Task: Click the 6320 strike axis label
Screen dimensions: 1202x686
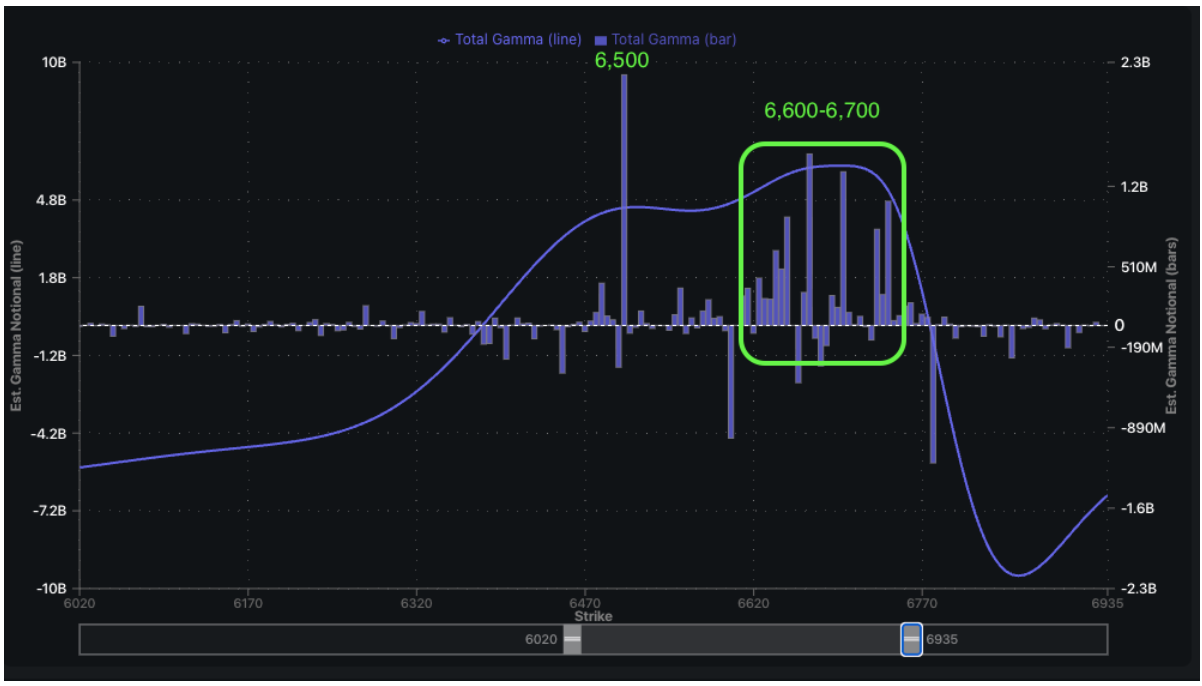Action: 416,603
